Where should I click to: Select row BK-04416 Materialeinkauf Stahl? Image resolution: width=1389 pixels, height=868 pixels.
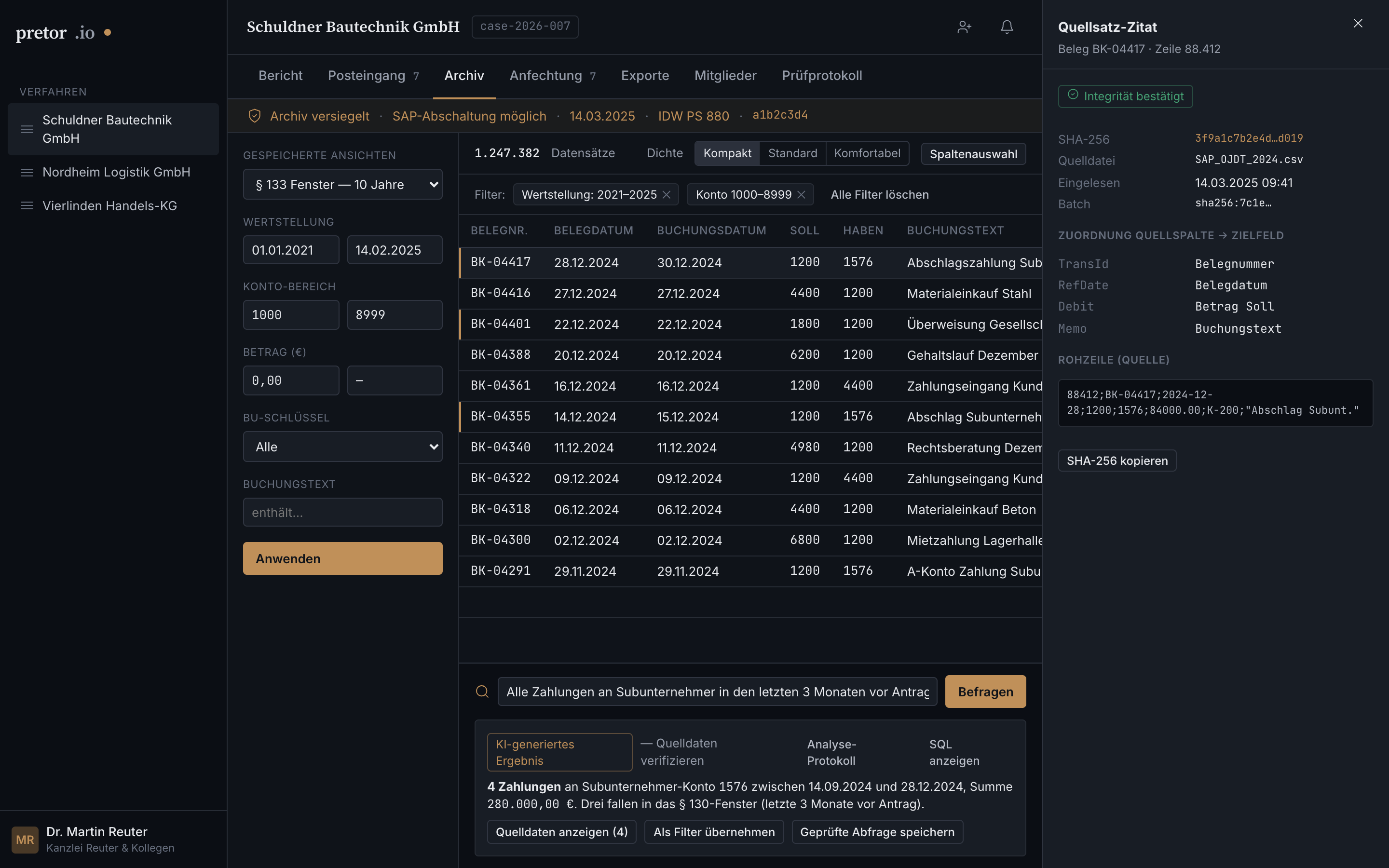(750, 293)
